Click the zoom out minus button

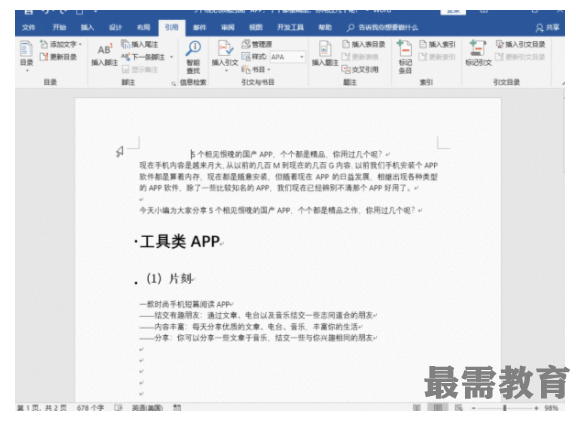[474, 408]
